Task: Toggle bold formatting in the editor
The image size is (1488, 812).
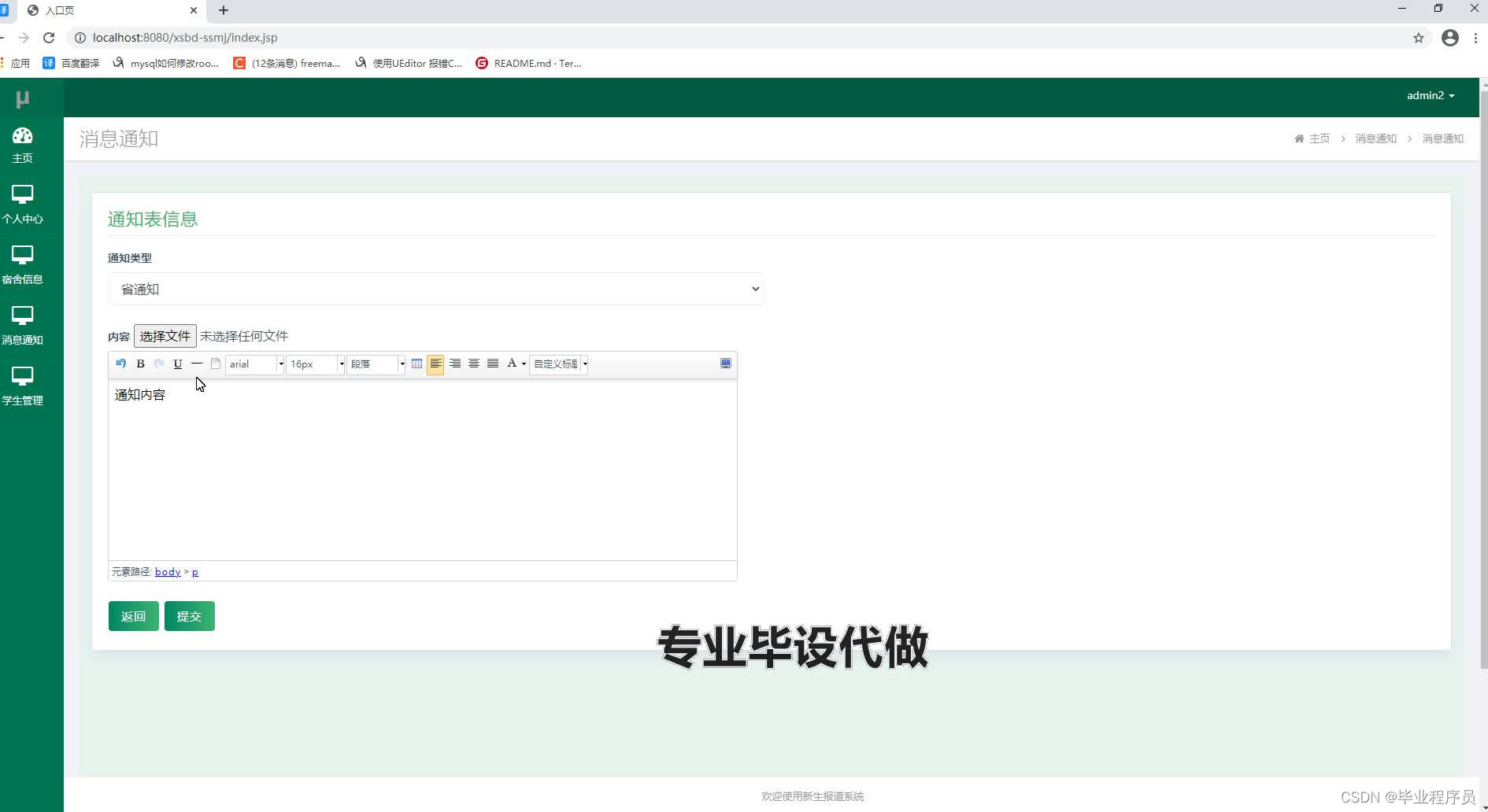Action: tap(140, 364)
